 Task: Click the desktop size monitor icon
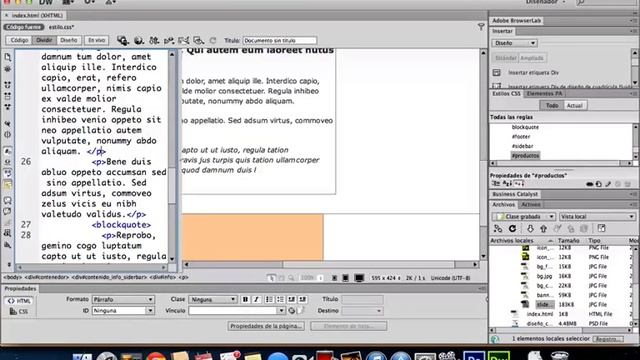click(x=359, y=278)
